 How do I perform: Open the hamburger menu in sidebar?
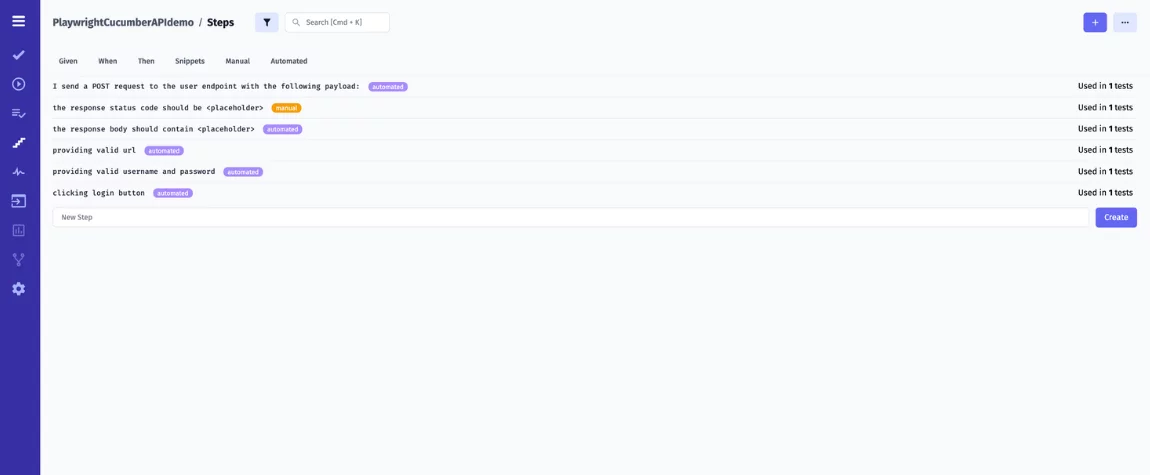18,21
